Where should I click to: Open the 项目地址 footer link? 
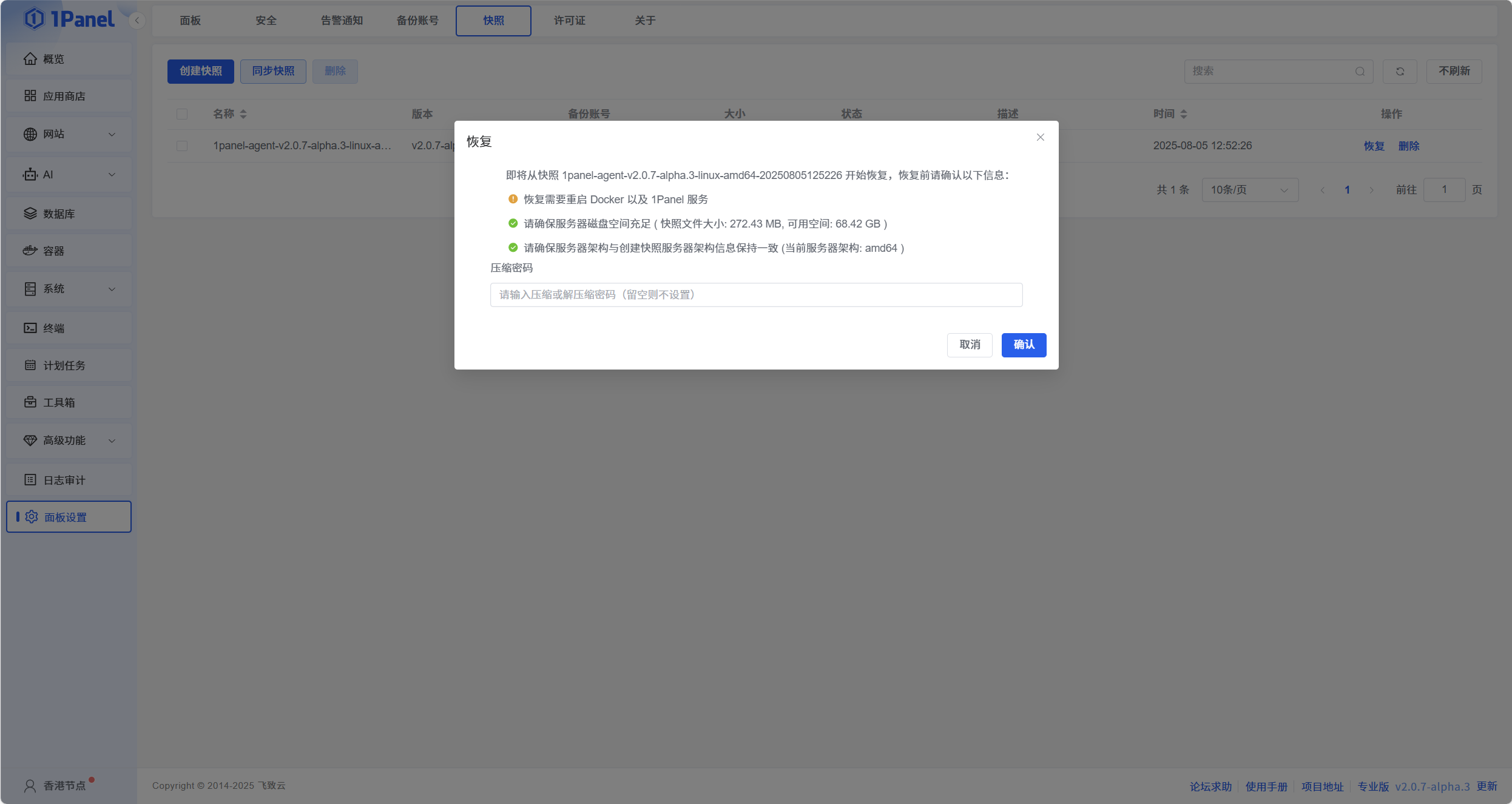(1322, 786)
